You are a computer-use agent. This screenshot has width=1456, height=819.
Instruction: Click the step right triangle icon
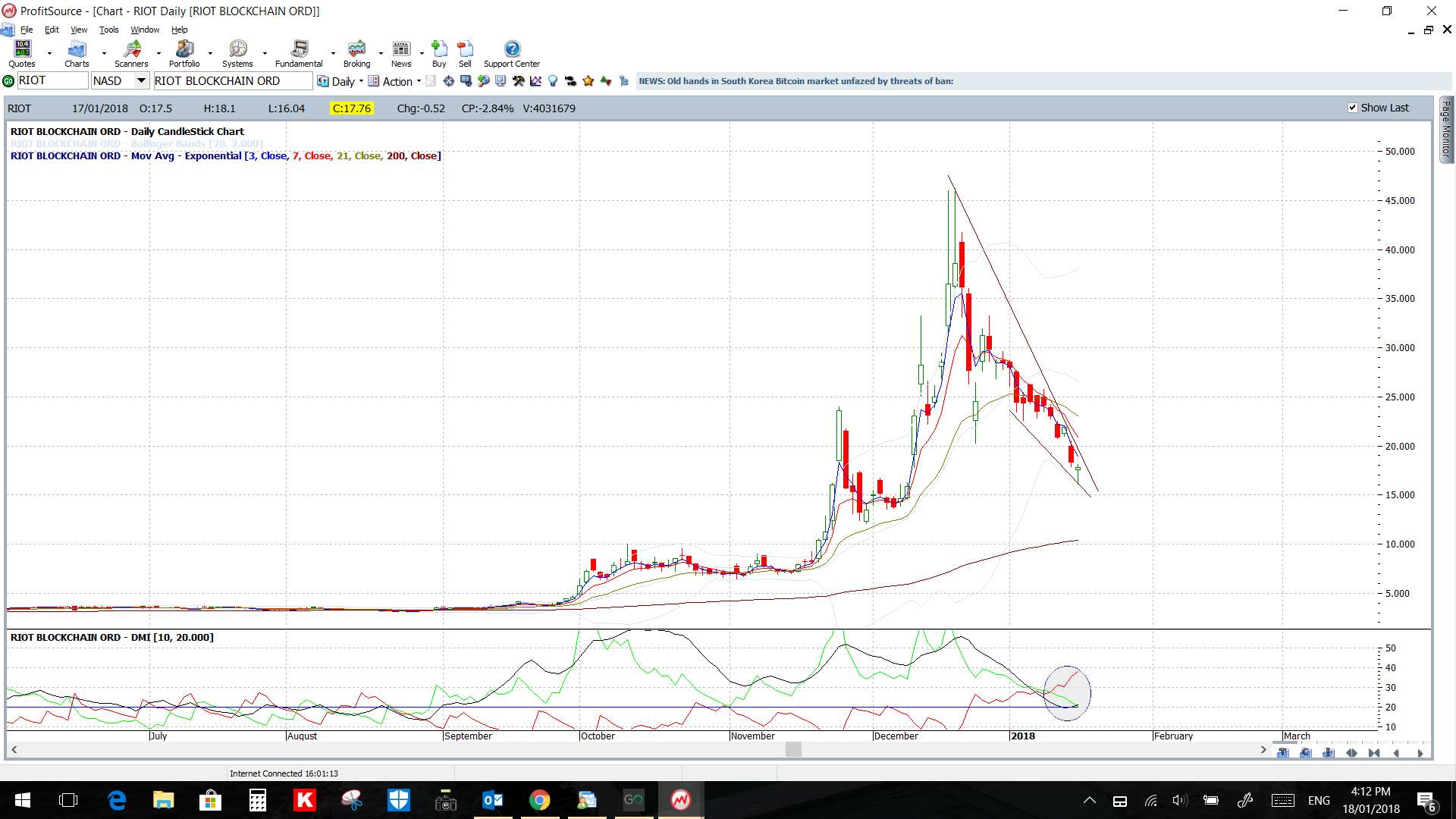point(1420,753)
